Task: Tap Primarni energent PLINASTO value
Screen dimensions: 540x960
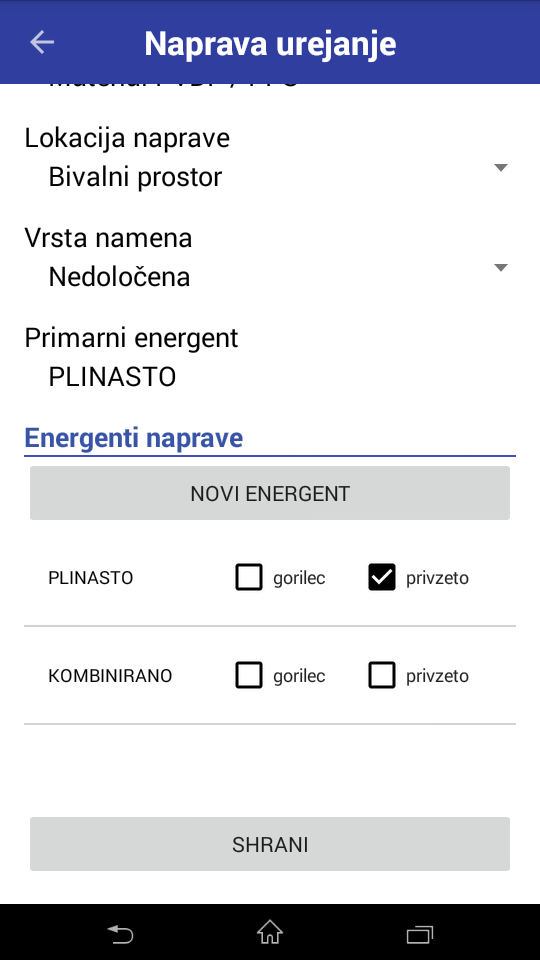Action: (x=112, y=377)
